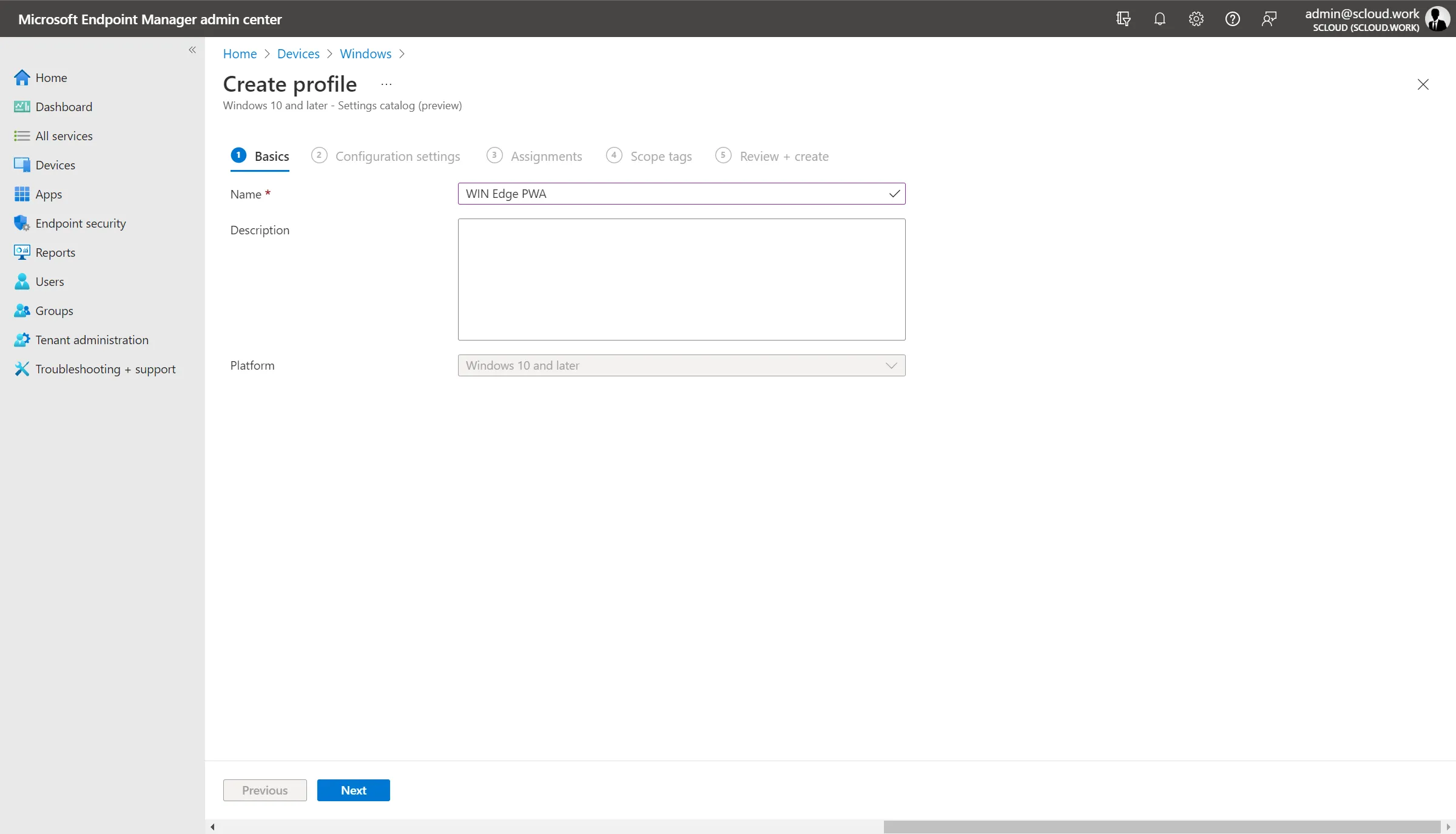Click the Endpoint security shield icon
Image resolution: width=1456 pixels, height=834 pixels.
[x=22, y=223]
